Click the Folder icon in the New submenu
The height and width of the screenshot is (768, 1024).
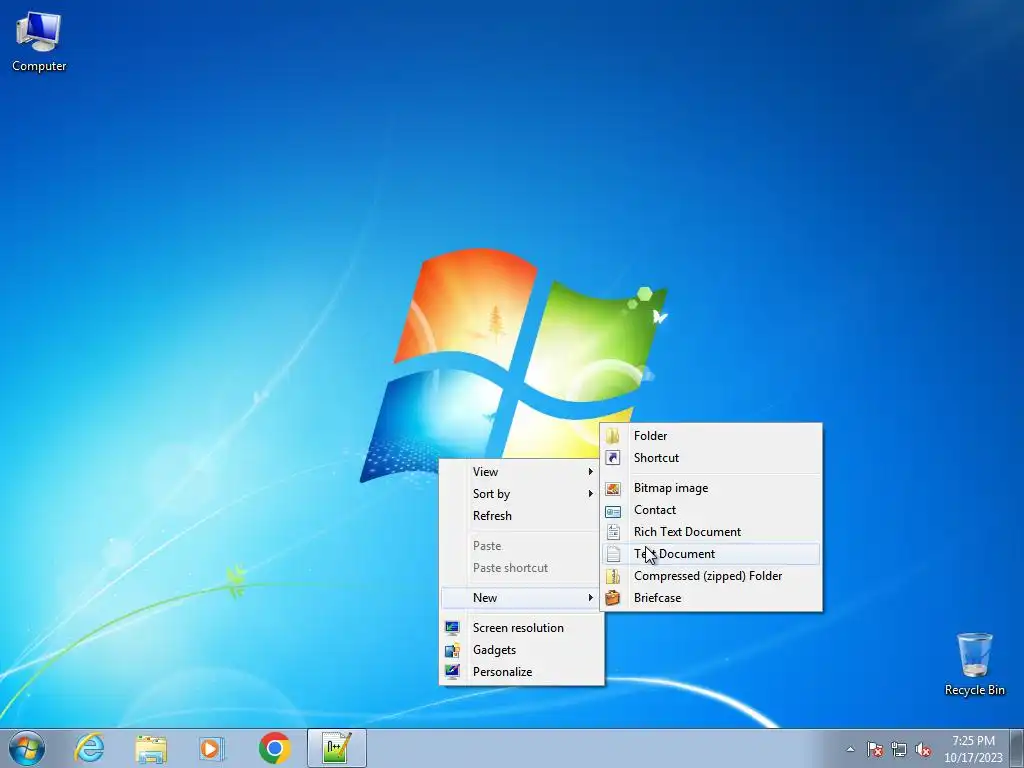pyautogui.click(x=613, y=436)
